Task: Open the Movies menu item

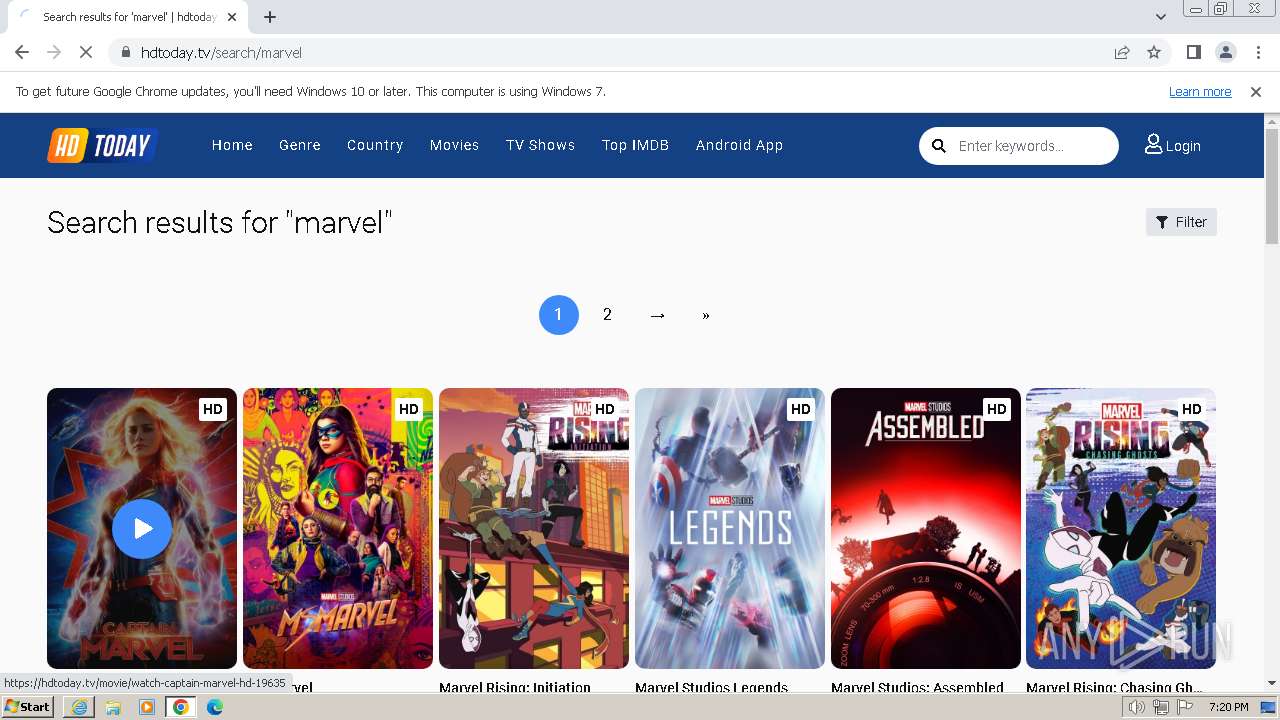Action: point(455,145)
